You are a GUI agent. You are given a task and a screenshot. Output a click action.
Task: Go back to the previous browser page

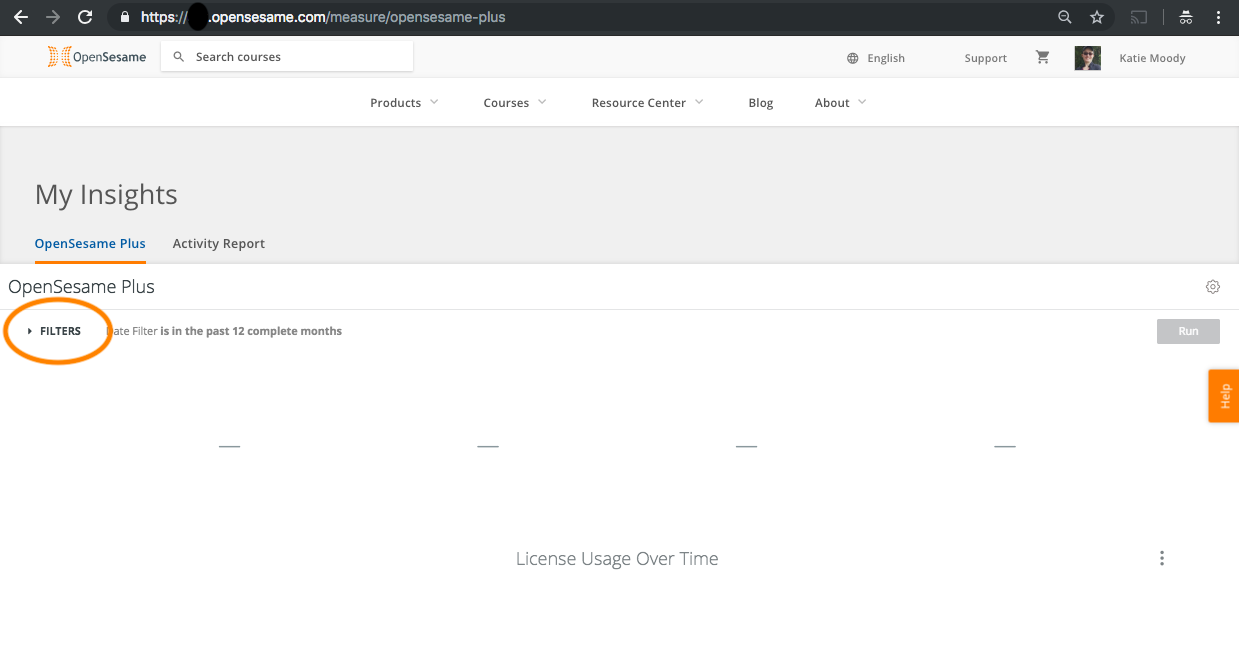point(20,17)
